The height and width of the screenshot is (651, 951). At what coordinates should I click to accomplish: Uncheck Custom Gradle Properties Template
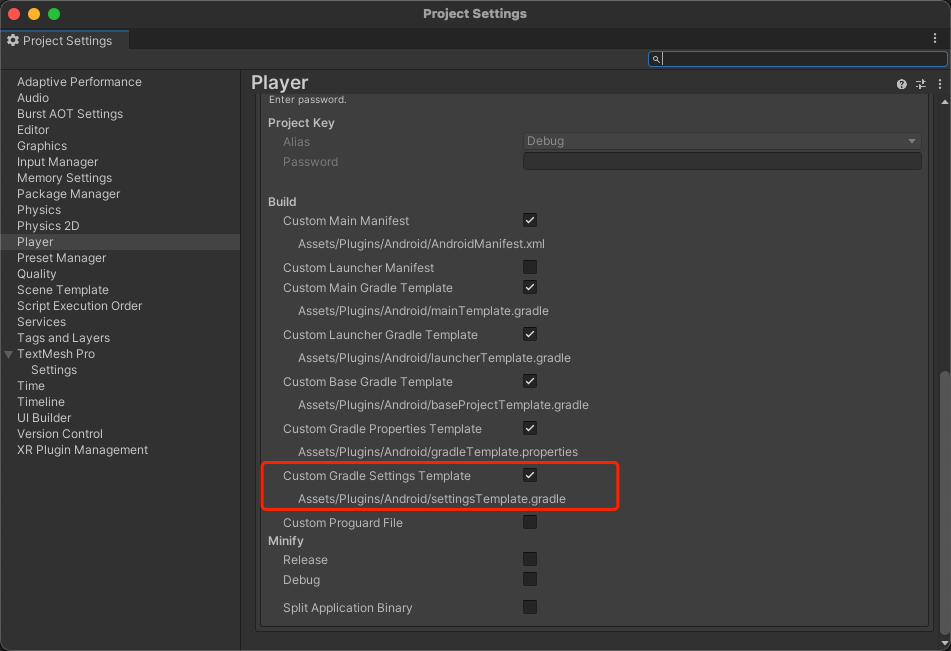[529, 428]
